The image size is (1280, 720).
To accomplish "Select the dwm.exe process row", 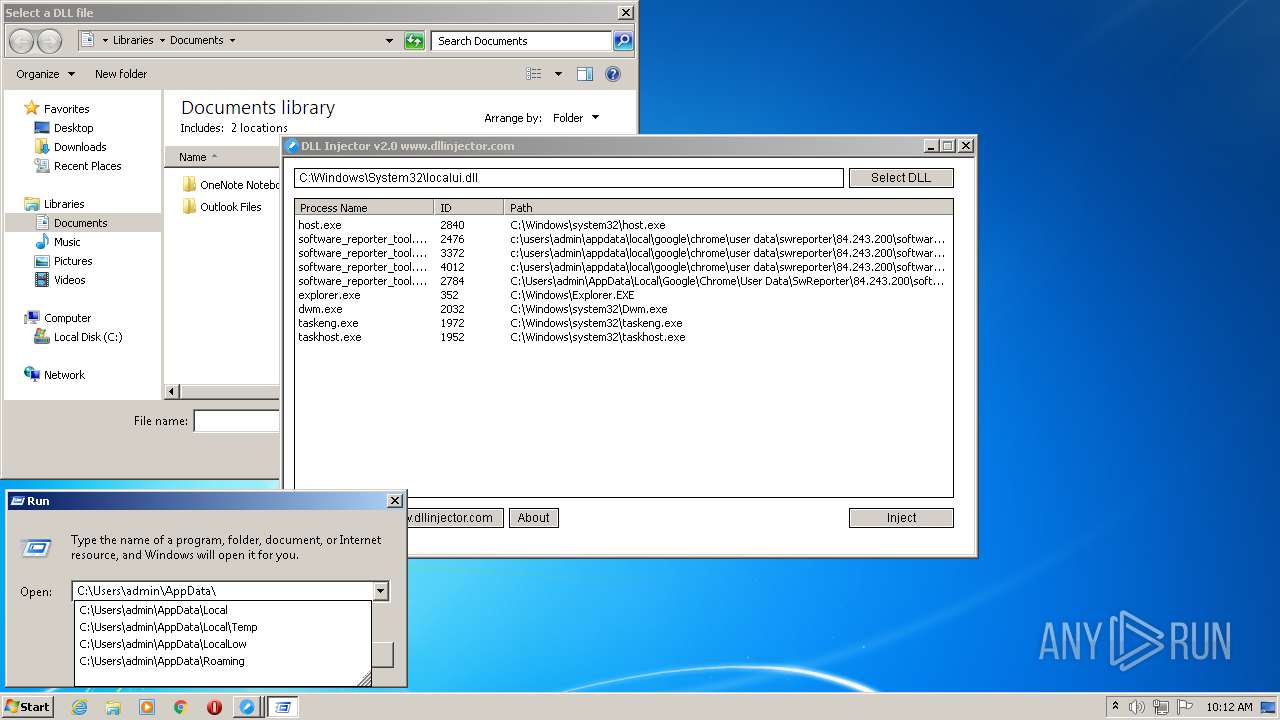I will point(624,309).
